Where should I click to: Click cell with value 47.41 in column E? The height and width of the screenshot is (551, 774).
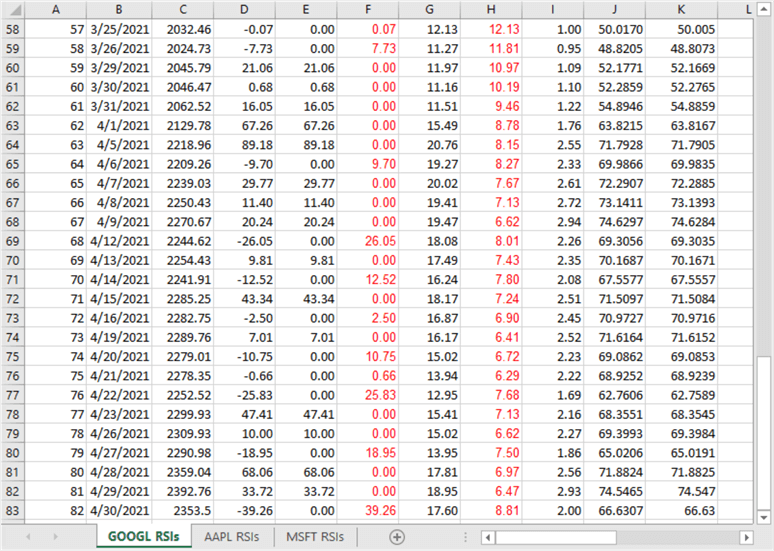(x=306, y=414)
